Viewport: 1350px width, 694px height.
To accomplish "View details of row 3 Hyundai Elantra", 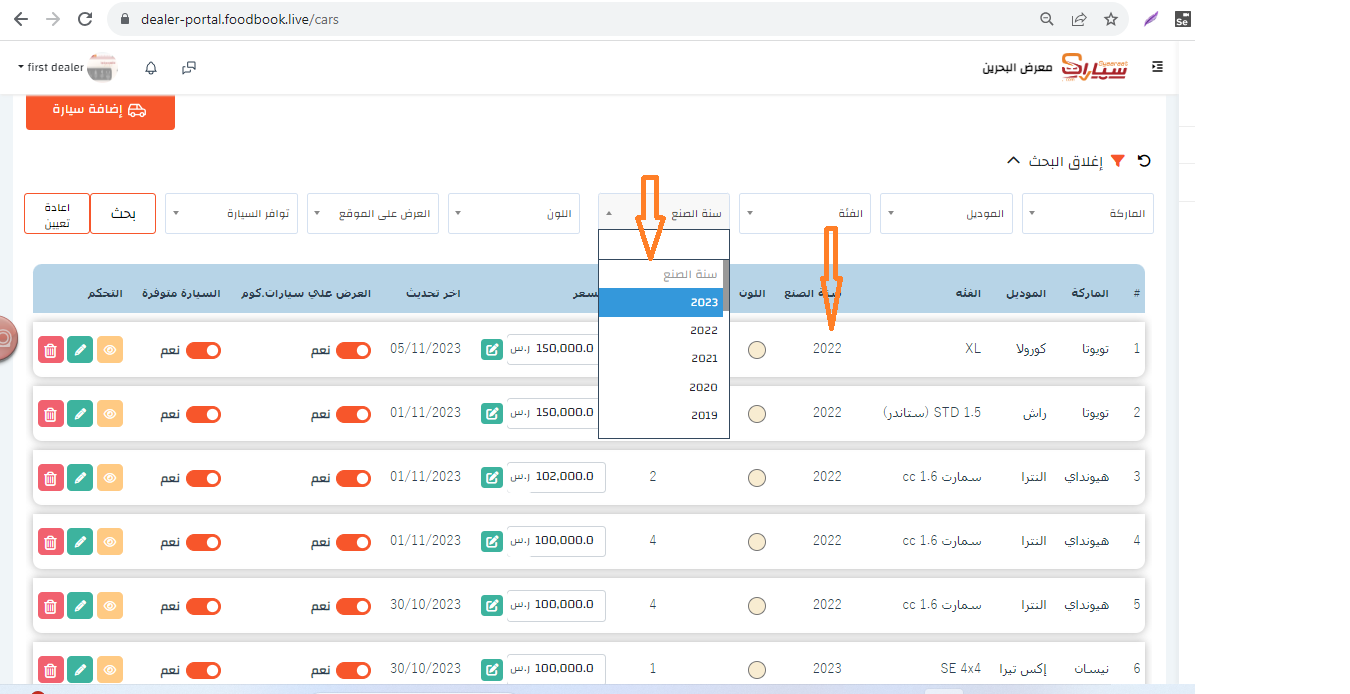I will click(110, 478).
